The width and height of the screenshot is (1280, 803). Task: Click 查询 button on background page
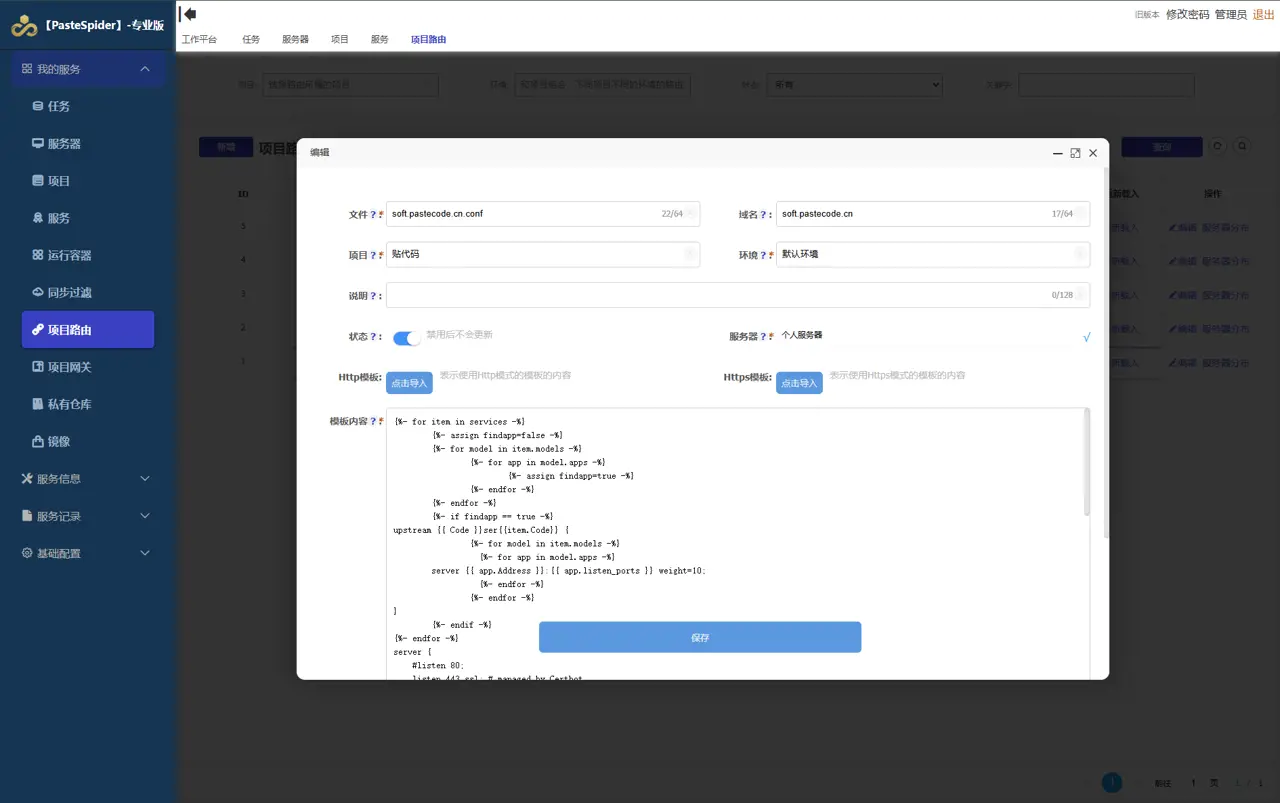point(1162,147)
